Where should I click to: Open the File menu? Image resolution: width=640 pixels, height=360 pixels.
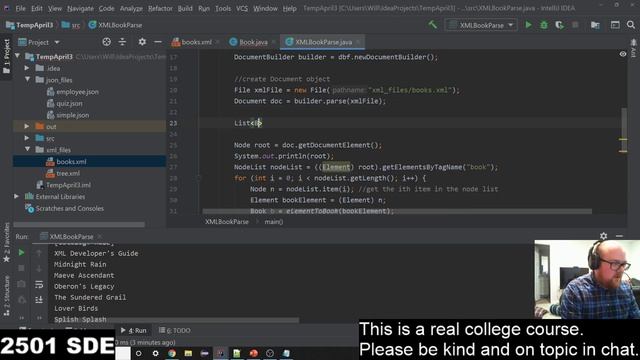click(x=20, y=8)
